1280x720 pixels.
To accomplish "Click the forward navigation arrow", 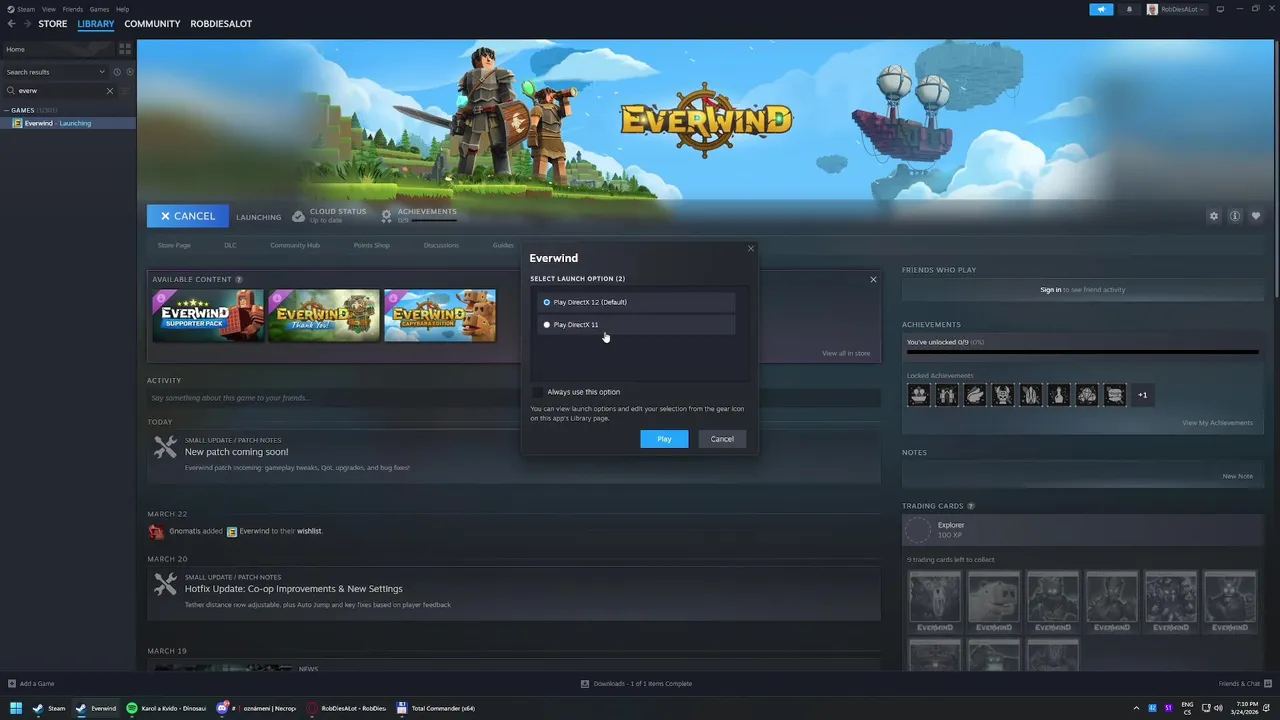I will tap(27, 24).
